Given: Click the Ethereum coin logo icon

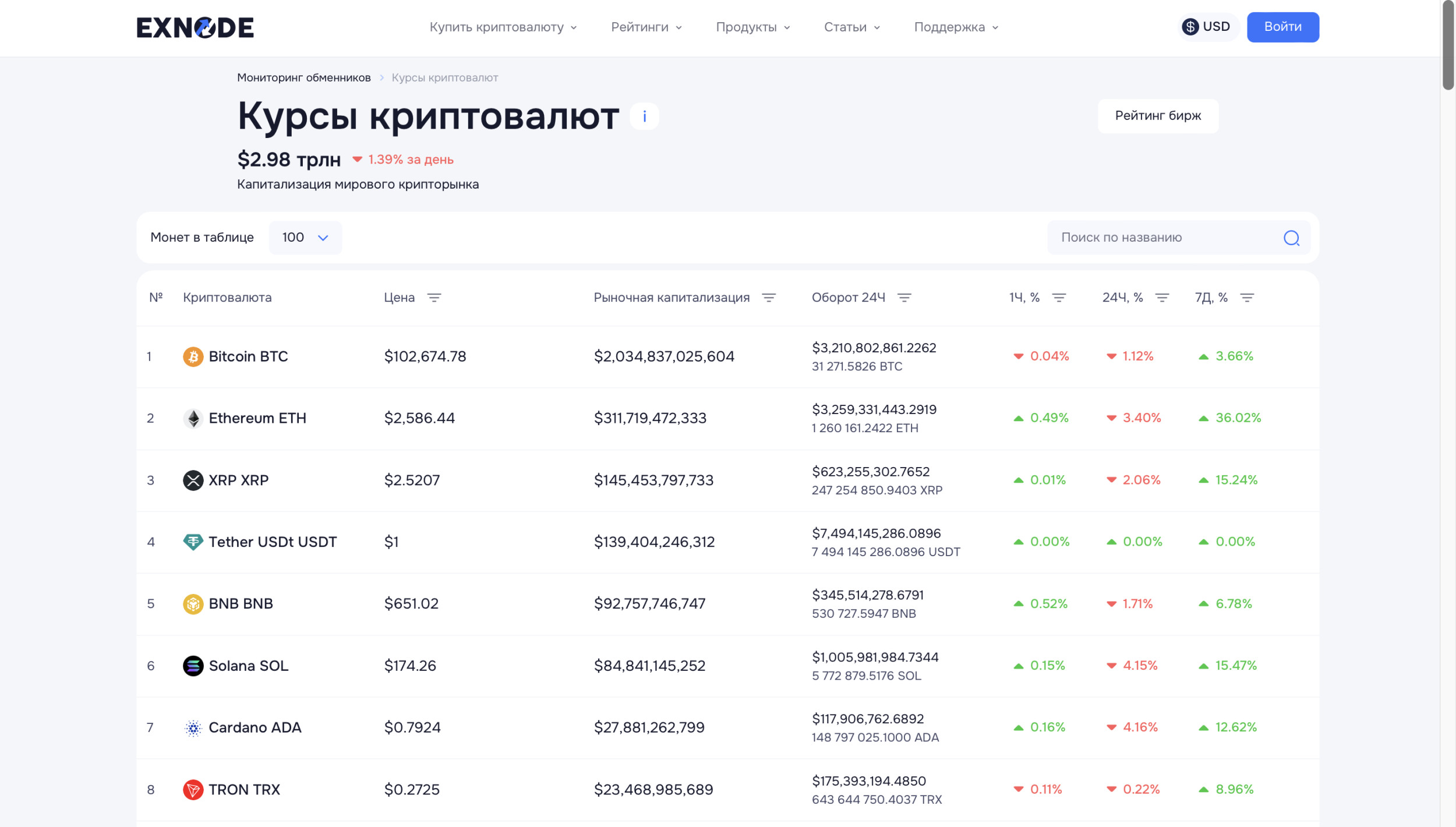Looking at the screenshot, I should pyautogui.click(x=193, y=418).
